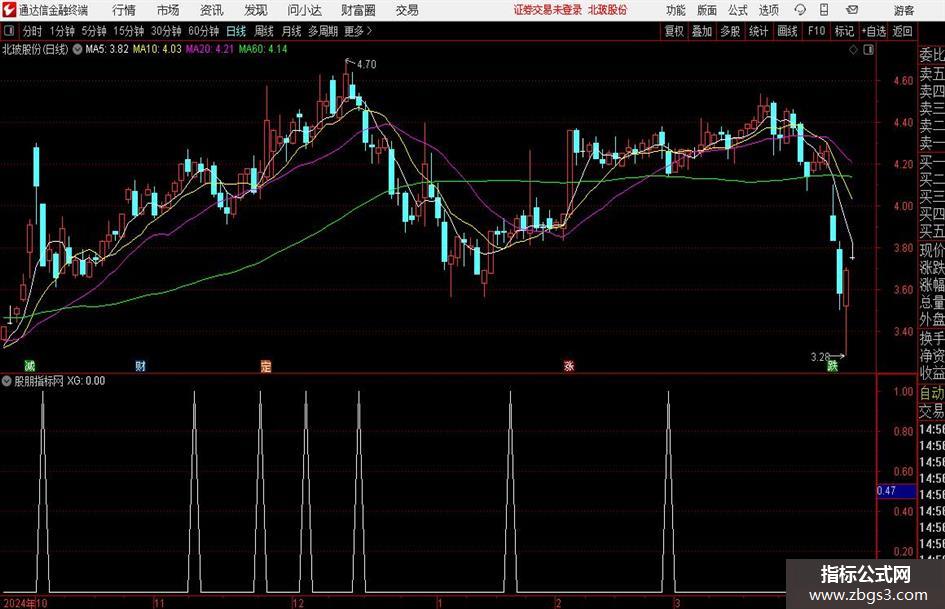
Task: Open the customer service headset icon
Action: (800, 10)
